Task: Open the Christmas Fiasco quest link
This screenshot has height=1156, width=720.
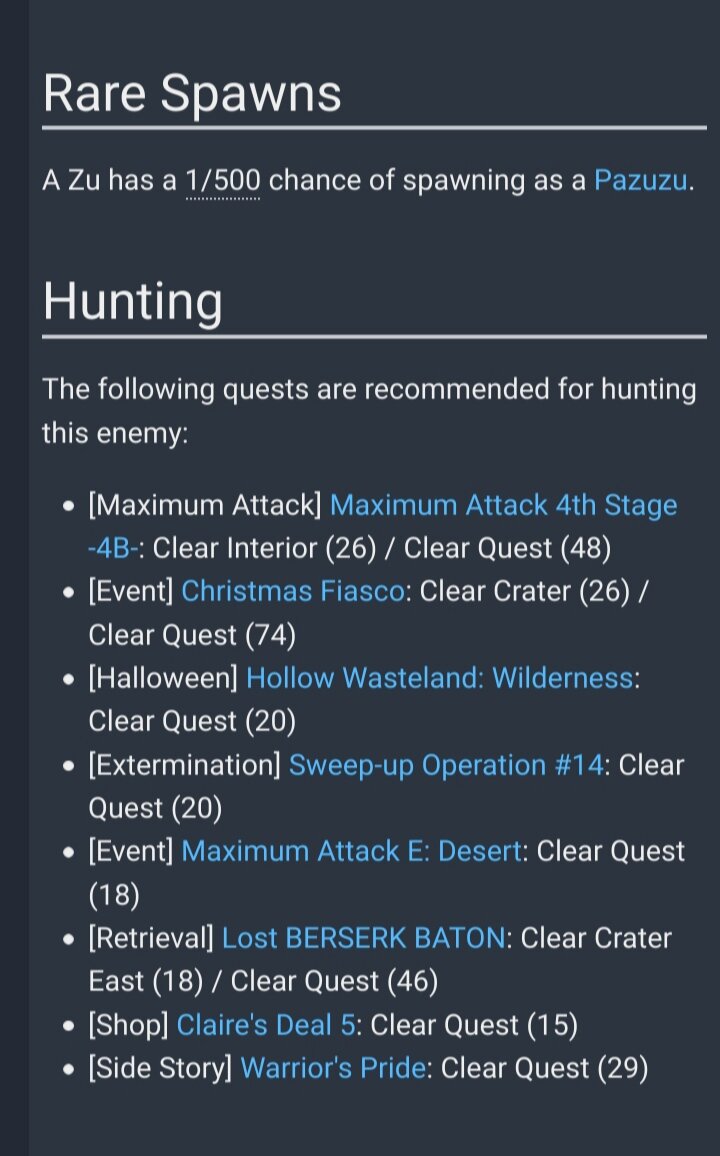Action: tap(292, 591)
